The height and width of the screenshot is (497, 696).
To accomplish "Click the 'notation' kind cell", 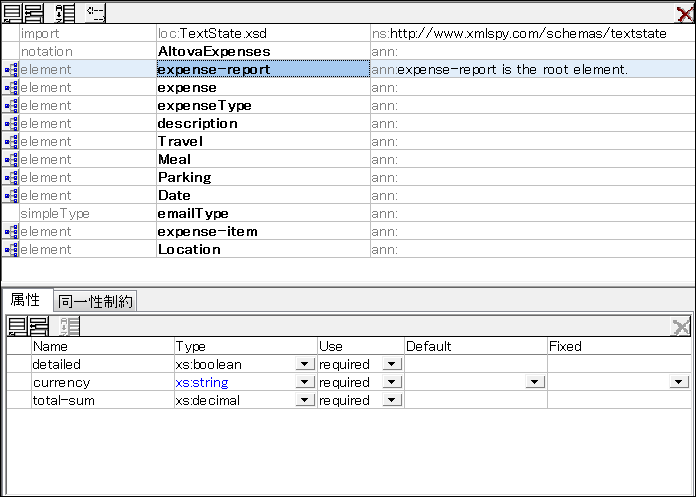I will pos(88,51).
